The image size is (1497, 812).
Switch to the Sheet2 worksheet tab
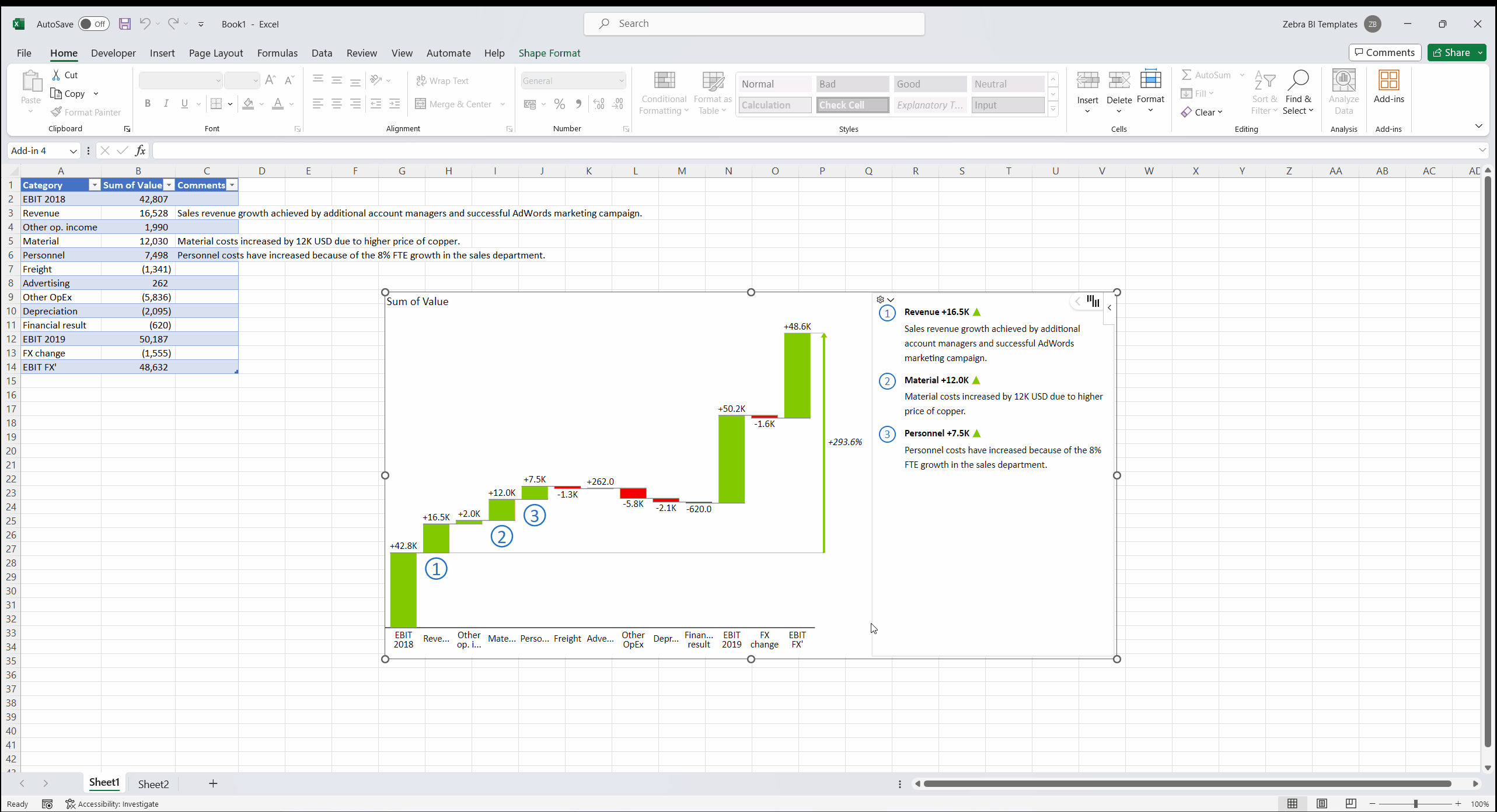click(x=153, y=784)
